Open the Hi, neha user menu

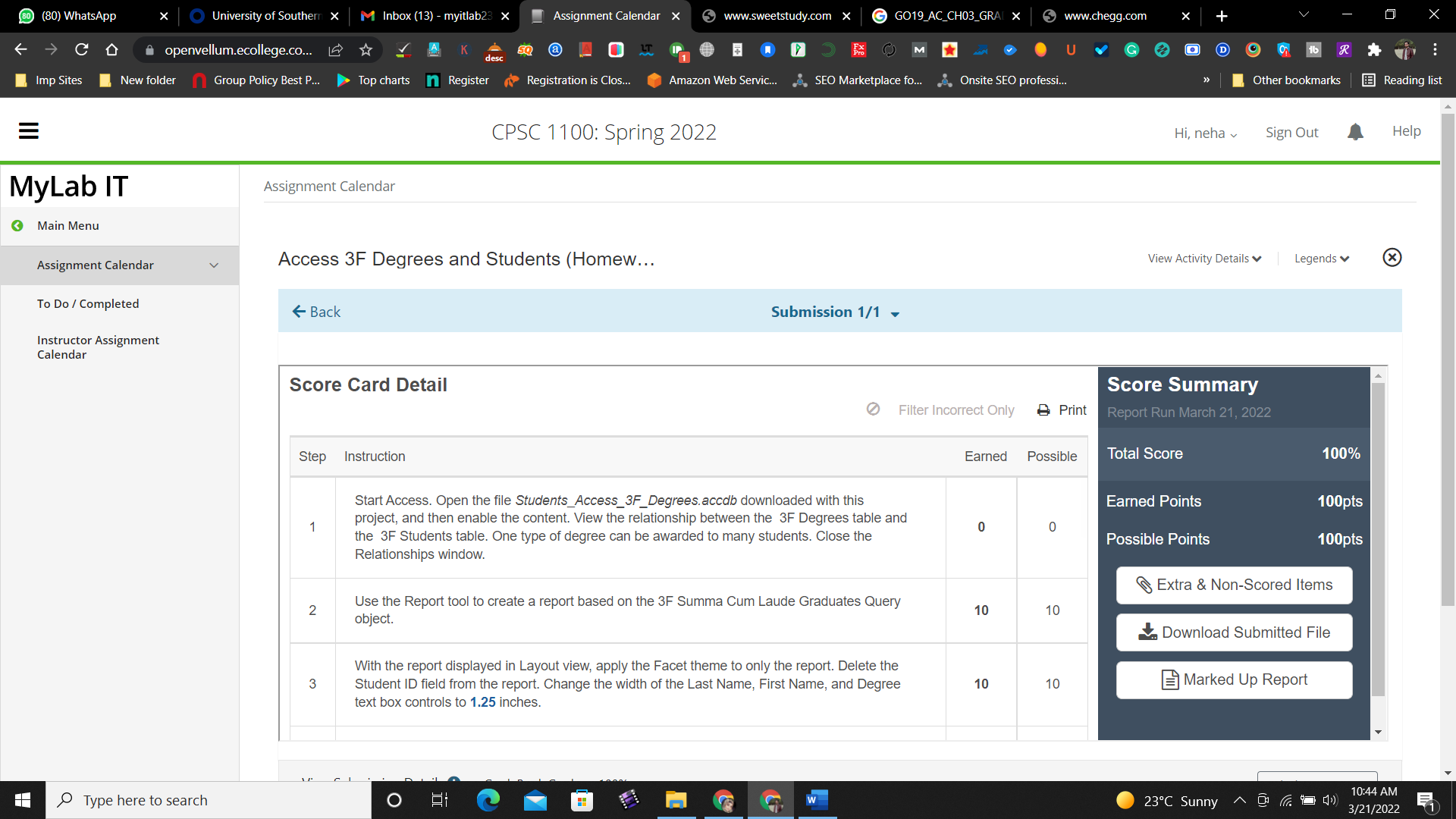[x=1206, y=133]
